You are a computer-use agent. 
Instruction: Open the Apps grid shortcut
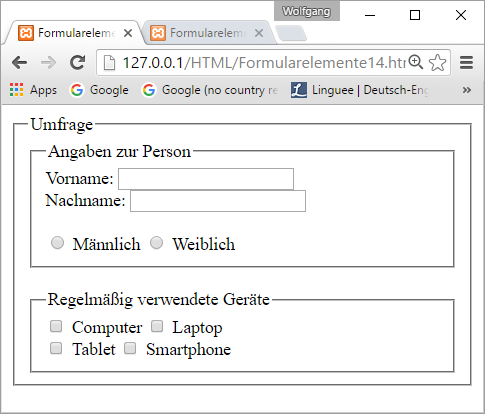(x=33, y=90)
